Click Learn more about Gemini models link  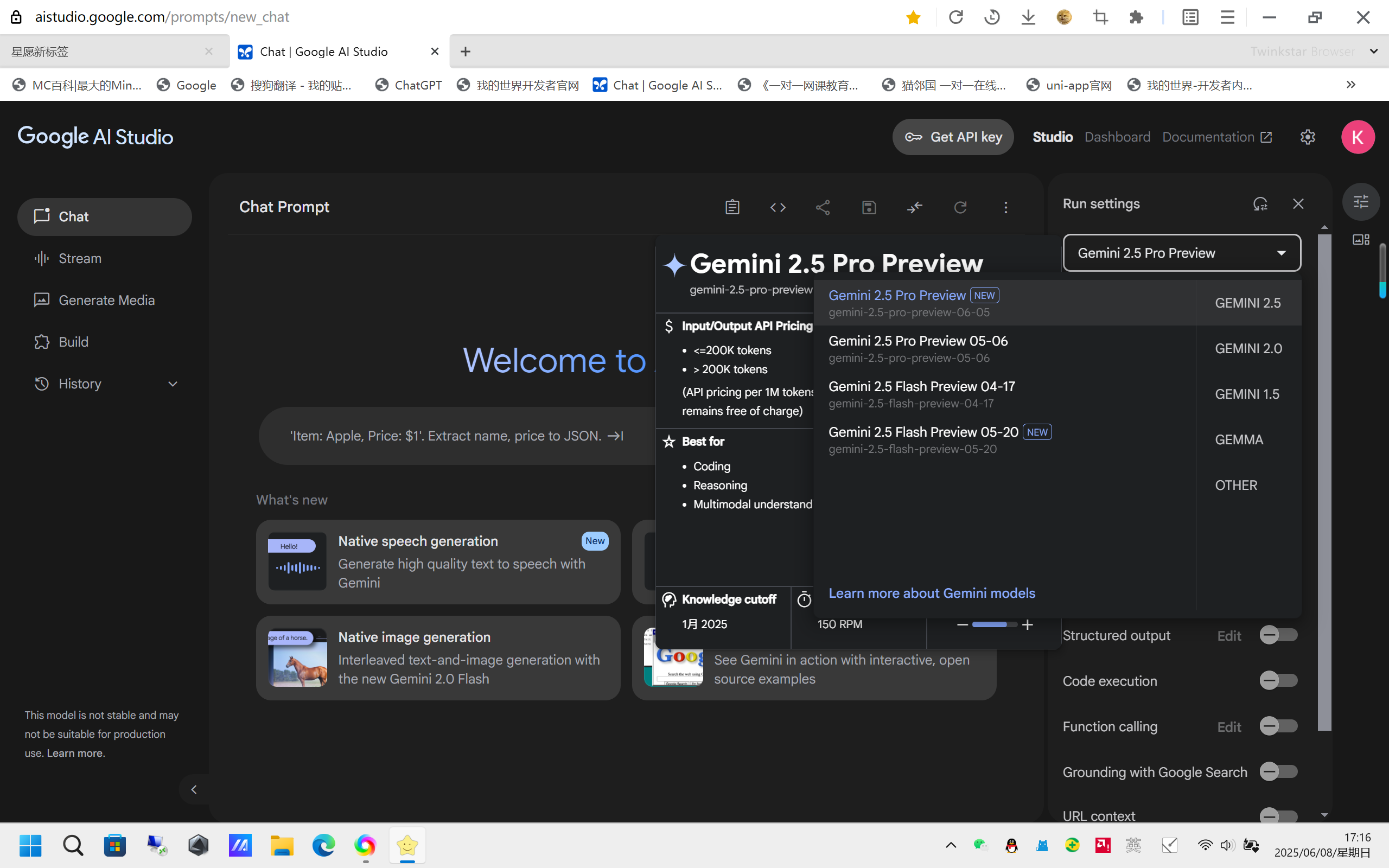tap(932, 593)
